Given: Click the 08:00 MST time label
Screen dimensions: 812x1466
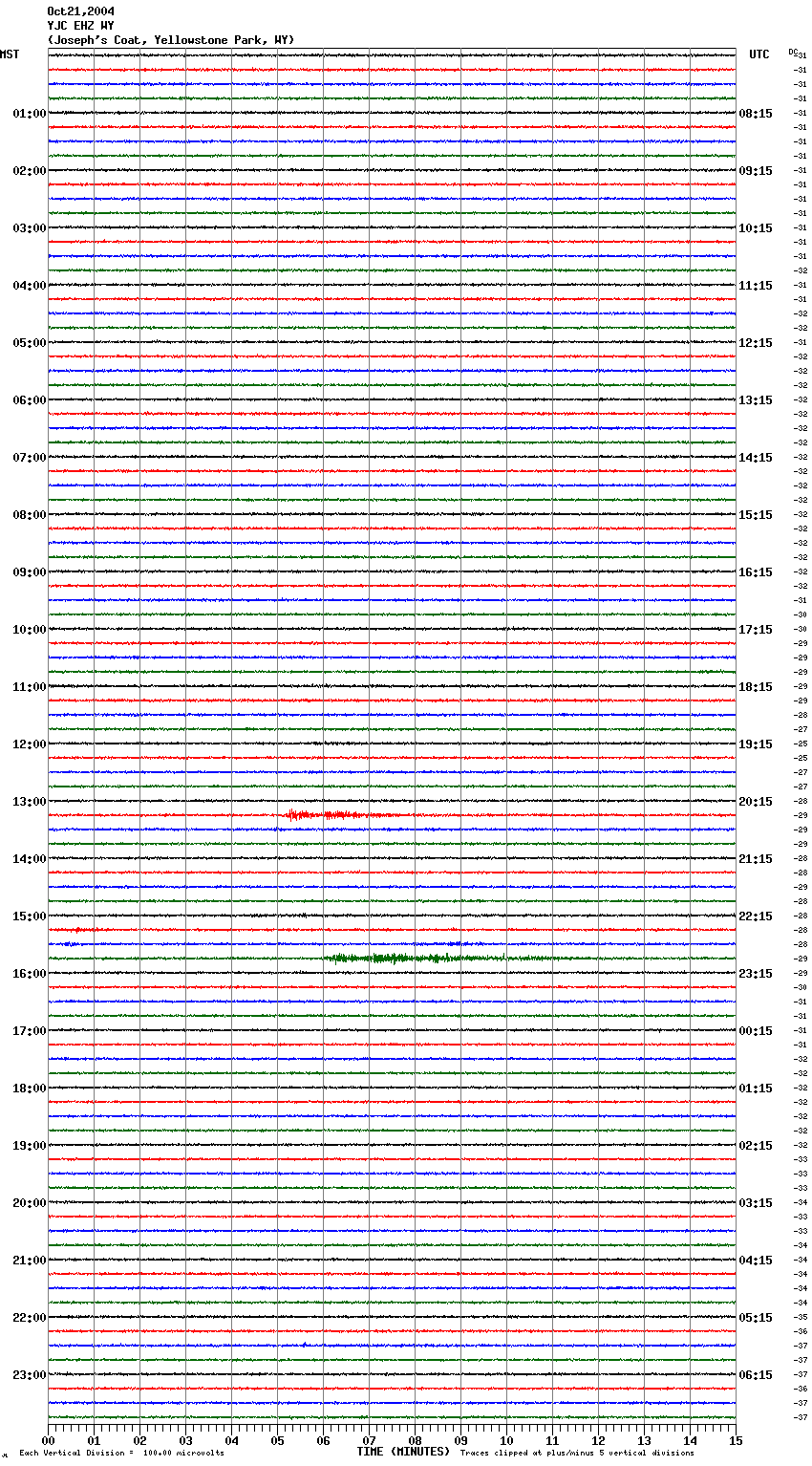Looking at the screenshot, I should coord(30,515).
